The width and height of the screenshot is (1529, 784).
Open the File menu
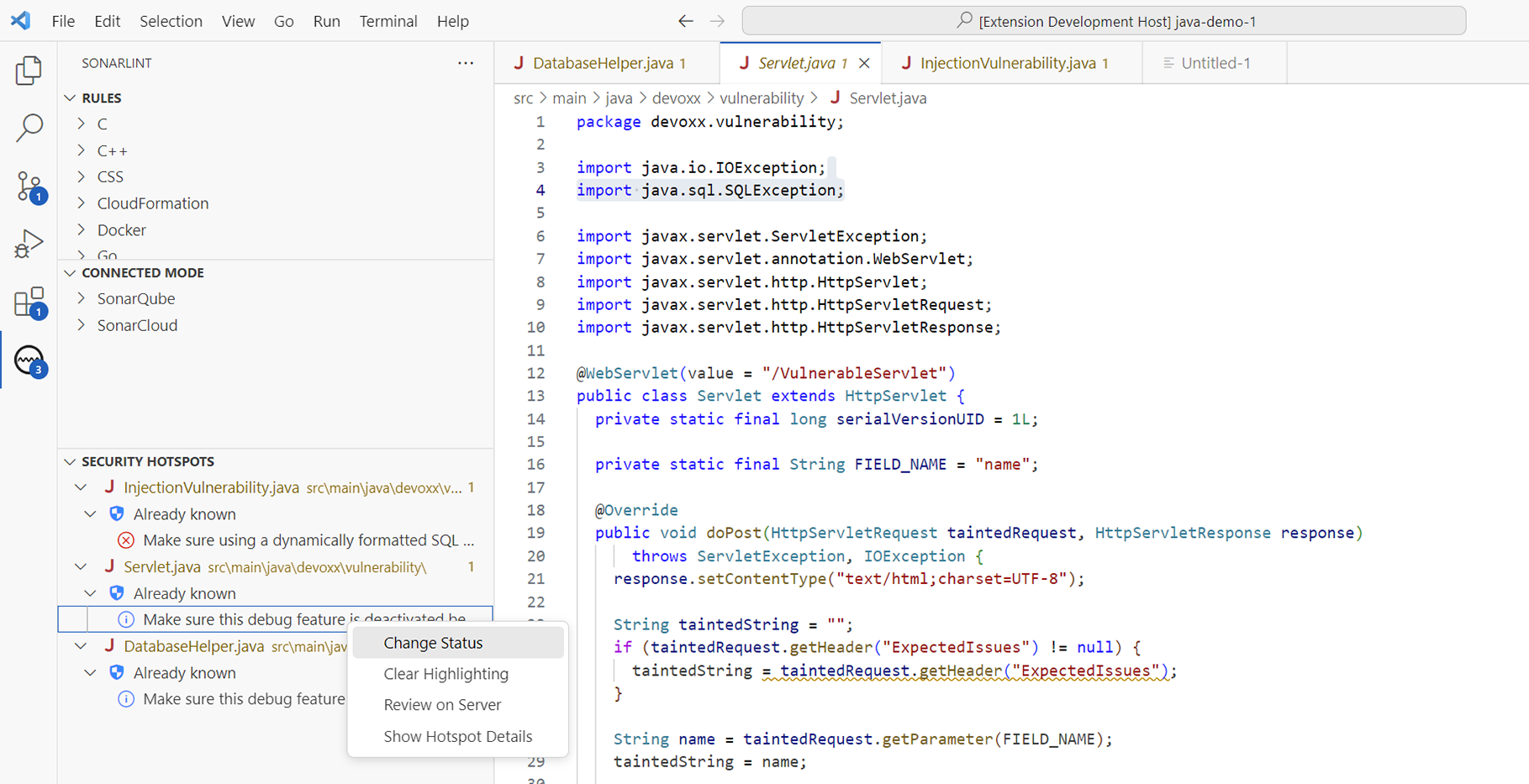pyautogui.click(x=63, y=21)
